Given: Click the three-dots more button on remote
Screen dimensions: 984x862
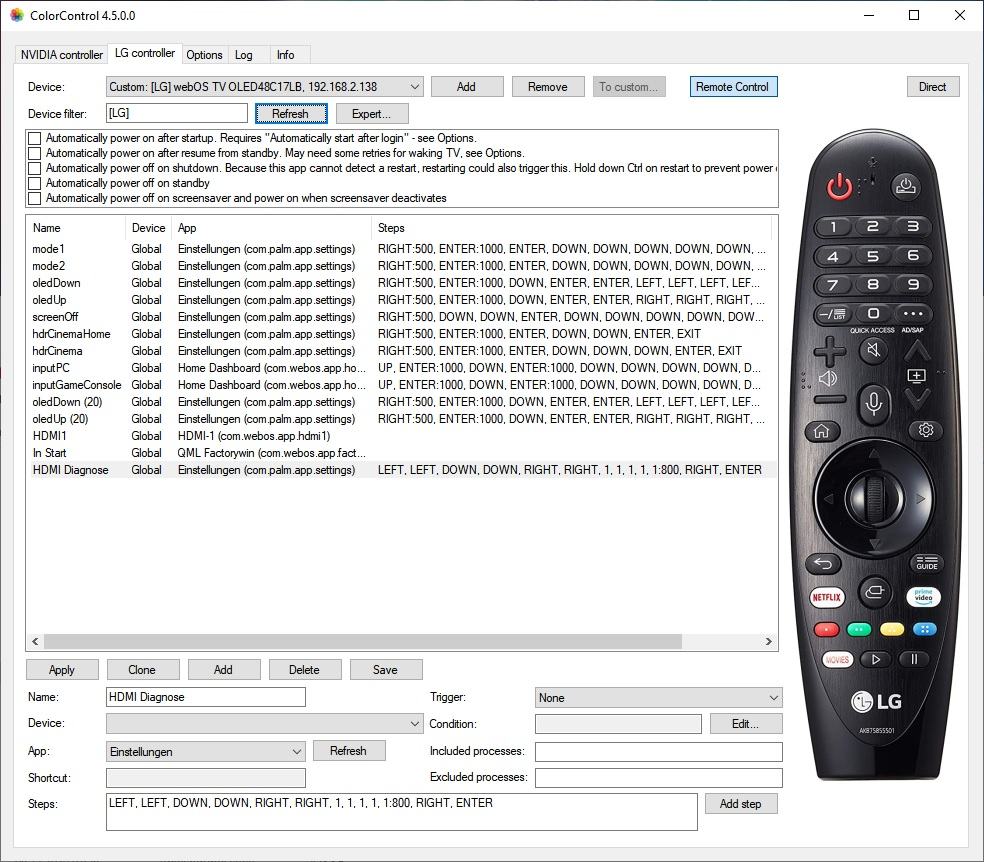Looking at the screenshot, I should [x=913, y=313].
